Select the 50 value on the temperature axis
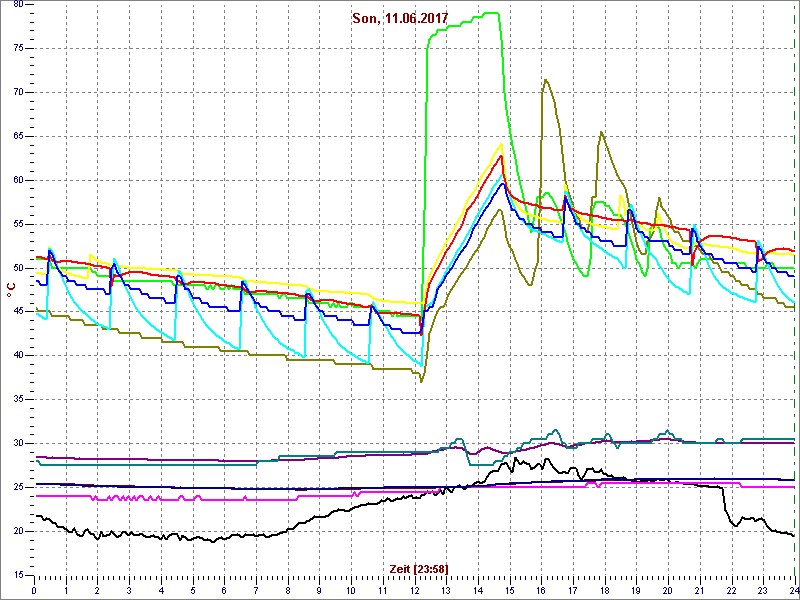The height and width of the screenshot is (600, 800). pos(18,268)
